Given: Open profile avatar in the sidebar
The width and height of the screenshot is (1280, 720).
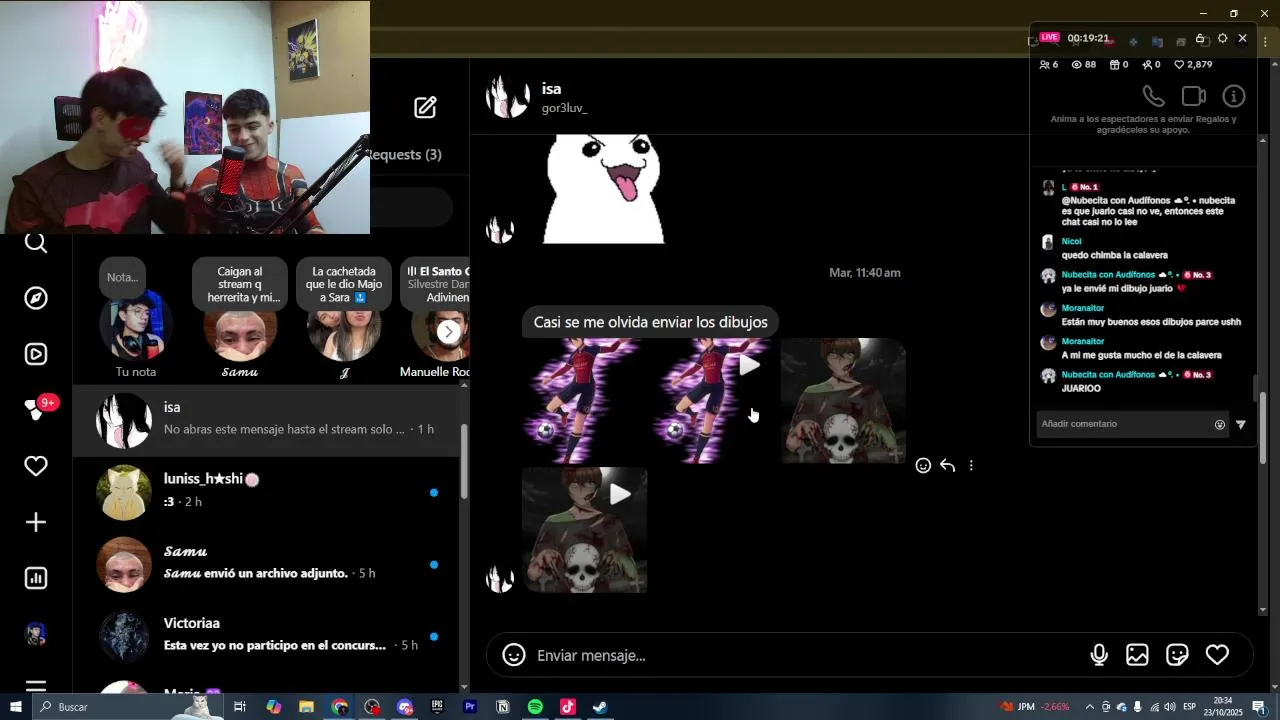Looking at the screenshot, I should (36, 634).
